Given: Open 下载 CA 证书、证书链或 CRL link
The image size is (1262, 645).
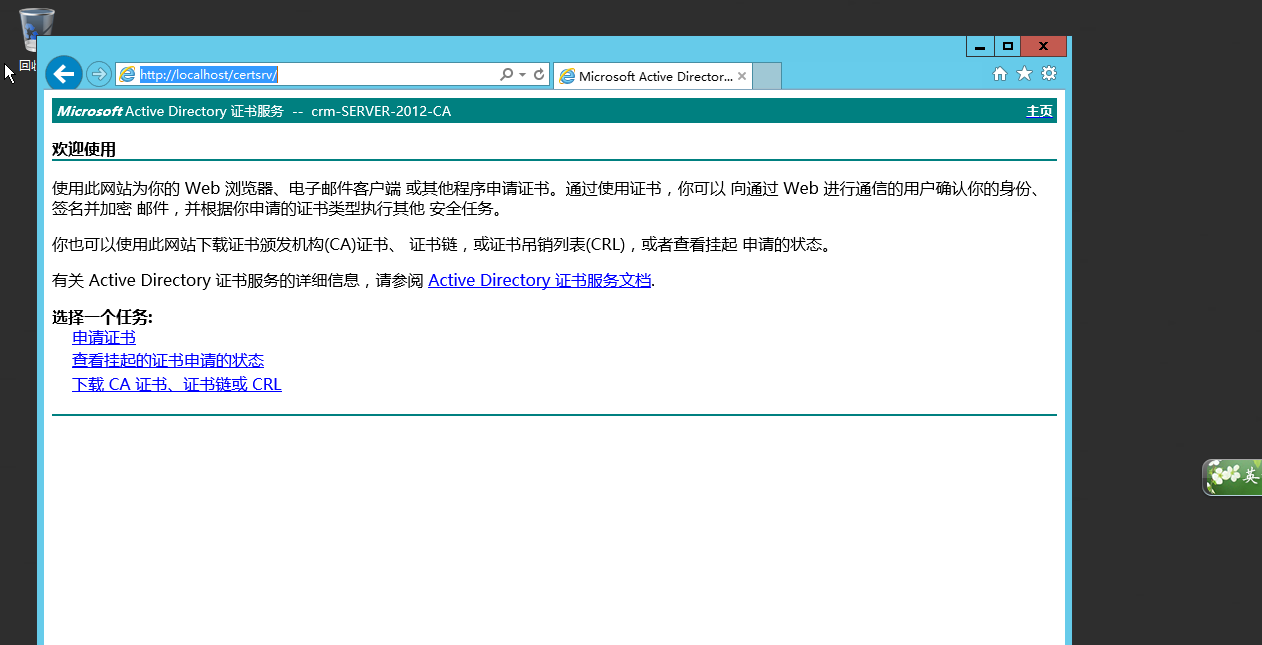Looking at the screenshot, I should (177, 384).
